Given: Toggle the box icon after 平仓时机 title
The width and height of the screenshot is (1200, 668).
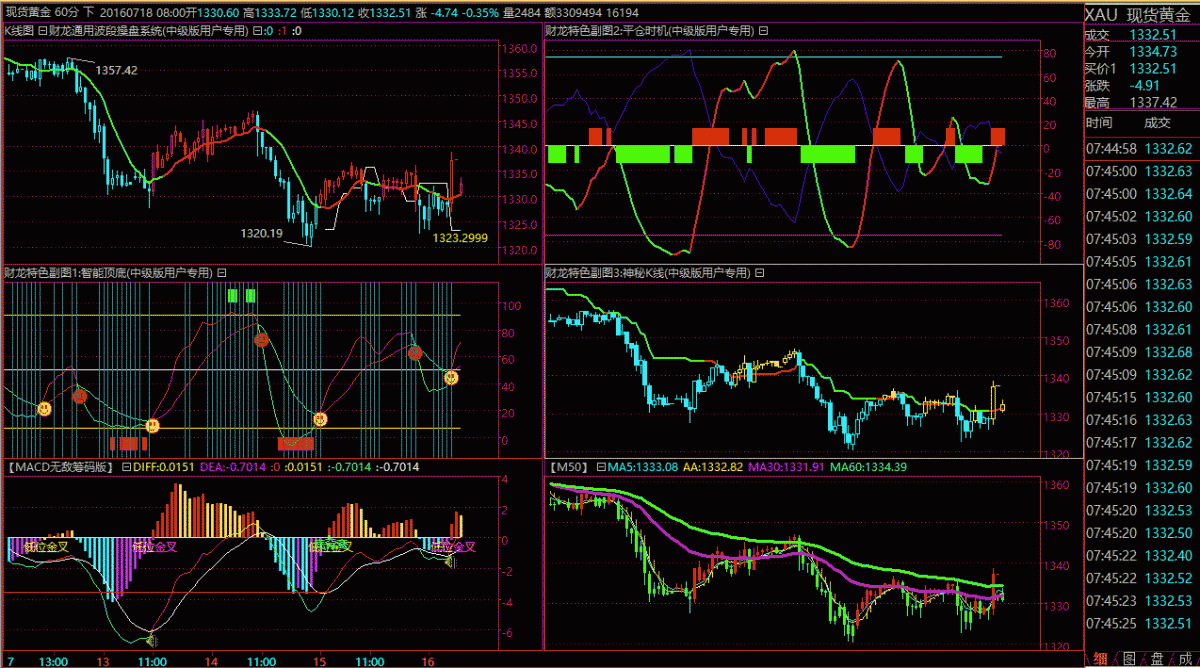Looking at the screenshot, I should (x=763, y=31).
